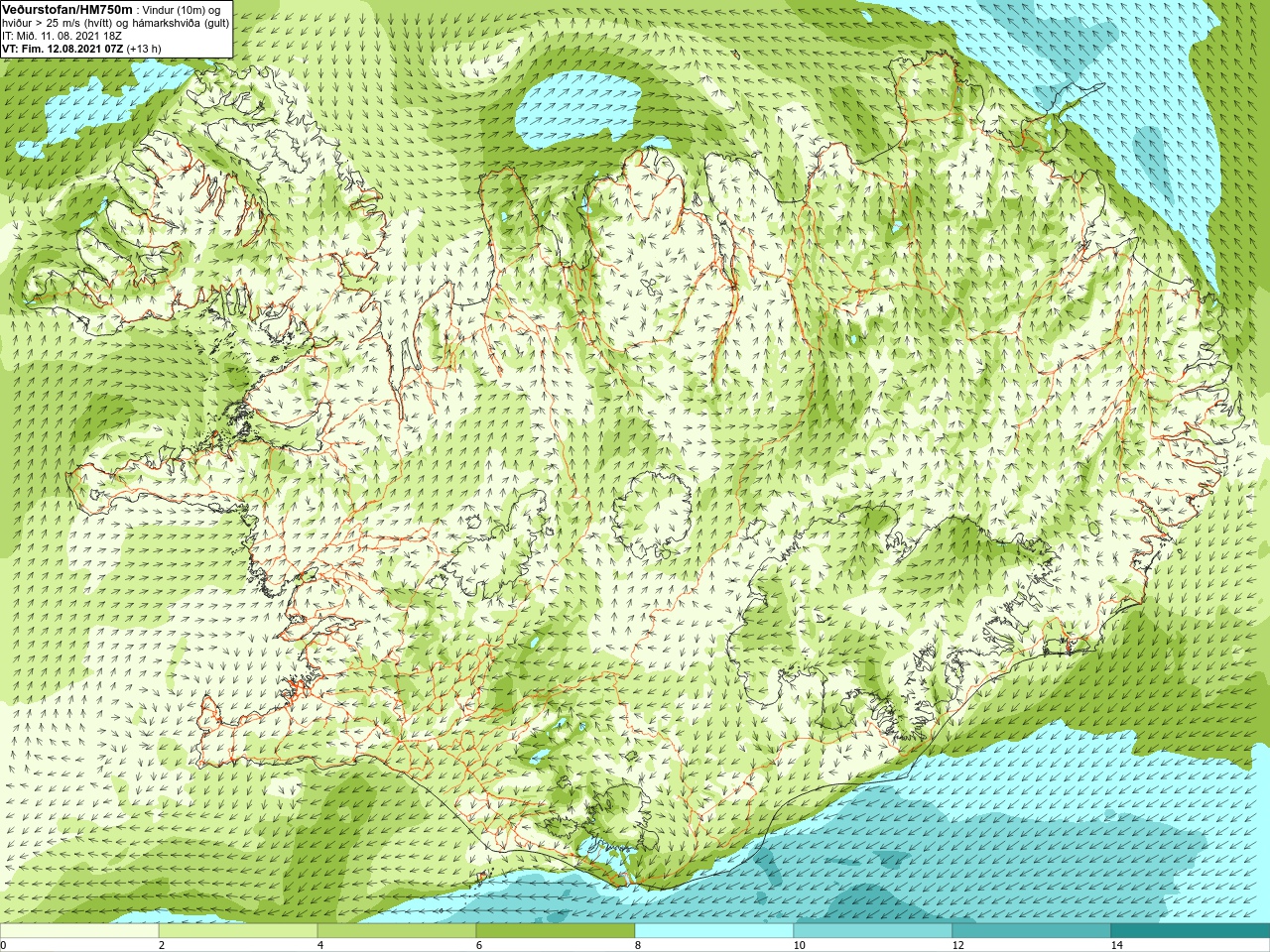Select the dark green 6–8 m/s scale swatch

[x=556, y=931]
